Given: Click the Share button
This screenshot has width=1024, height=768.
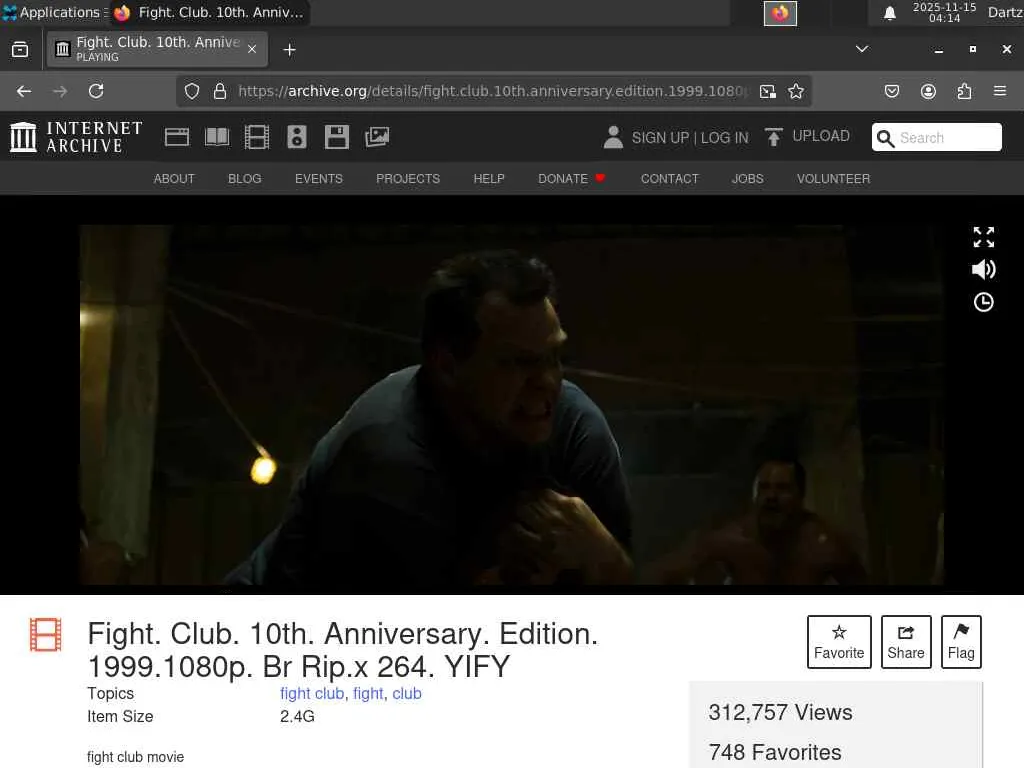Looking at the screenshot, I should point(906,642).
